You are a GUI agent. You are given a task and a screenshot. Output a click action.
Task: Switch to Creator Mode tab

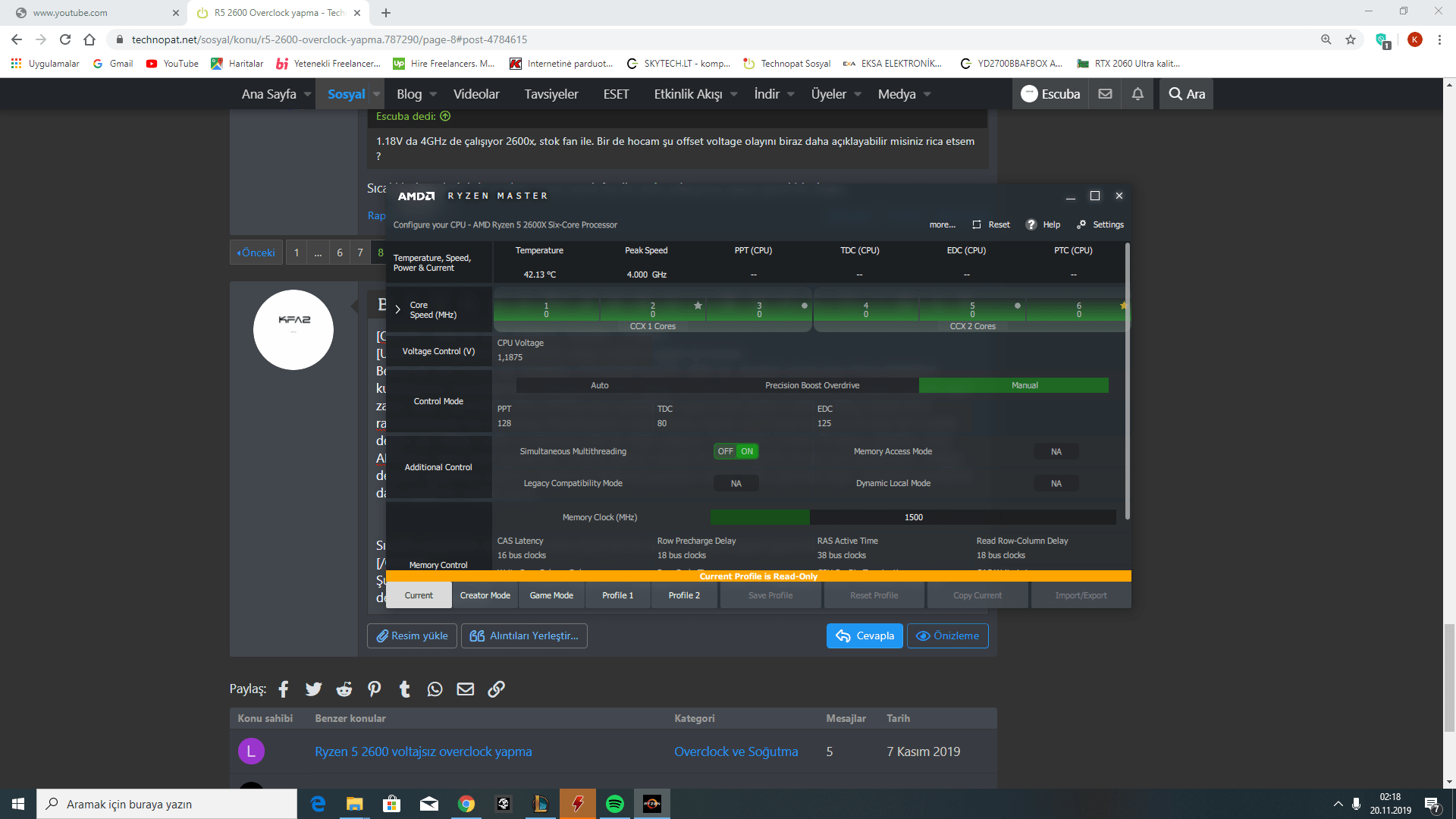(485, 595)
